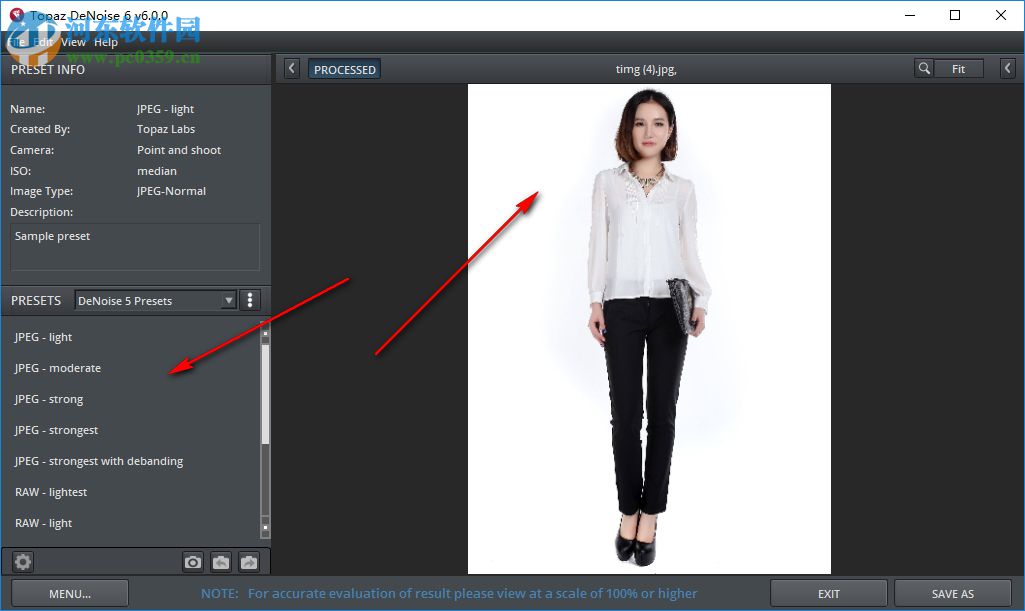1025x611 pixels.
Task: Click the processed image preview
Action: pyautogui.click(x=649, y=329)
